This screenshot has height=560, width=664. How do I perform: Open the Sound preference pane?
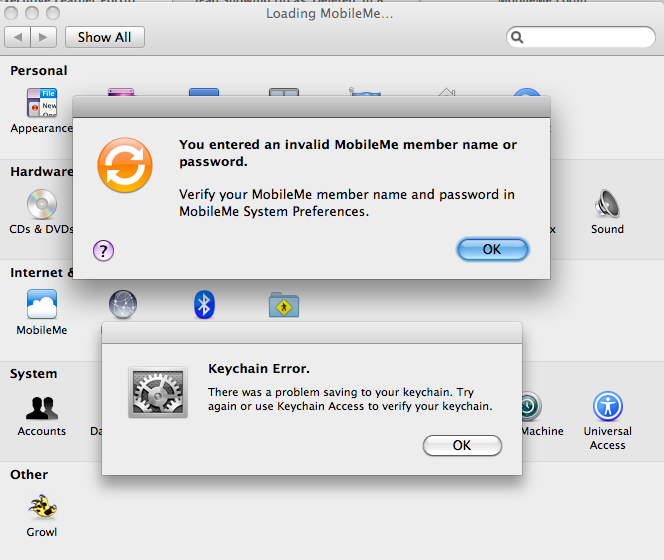[x=607, y=203]
